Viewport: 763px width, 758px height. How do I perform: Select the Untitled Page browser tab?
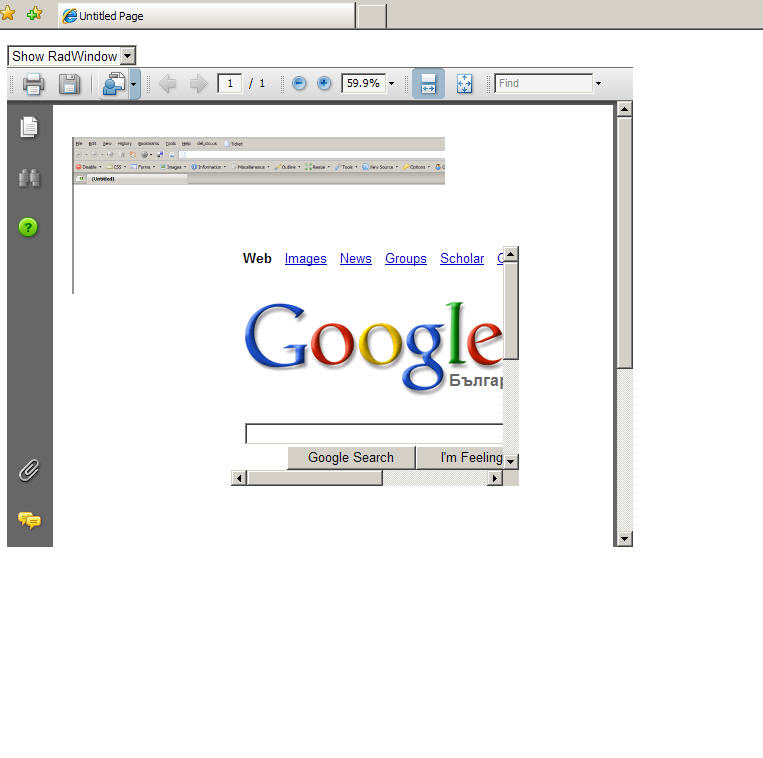207,16
